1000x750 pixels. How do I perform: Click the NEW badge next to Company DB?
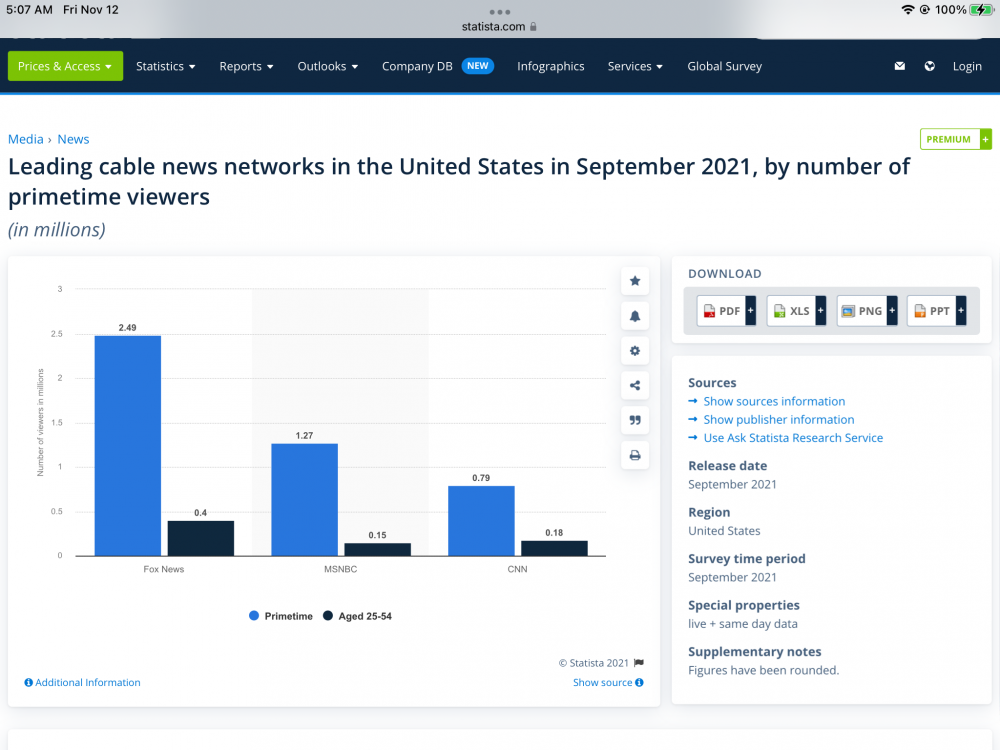tap(478, 66)
